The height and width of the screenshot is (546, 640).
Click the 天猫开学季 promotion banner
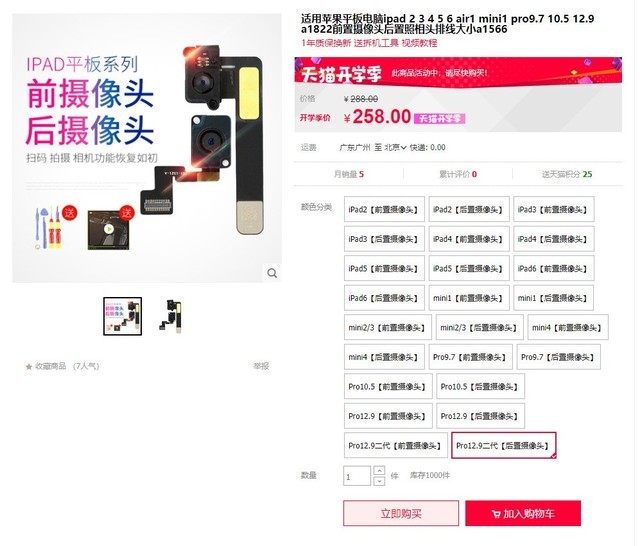[x=458, y=72]
